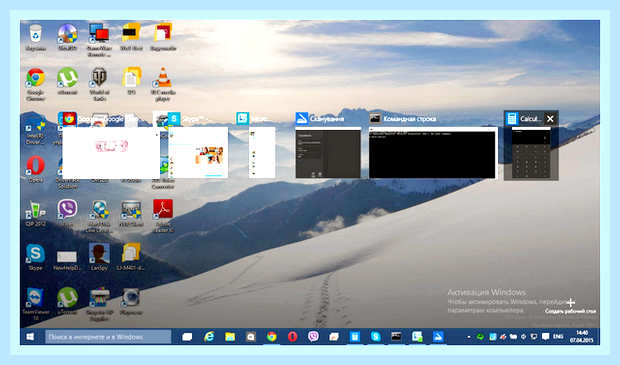The image size is (620, 365).
Task: Open the webcam-style Playmeter desktop shortcut
Action: (131, 301)
